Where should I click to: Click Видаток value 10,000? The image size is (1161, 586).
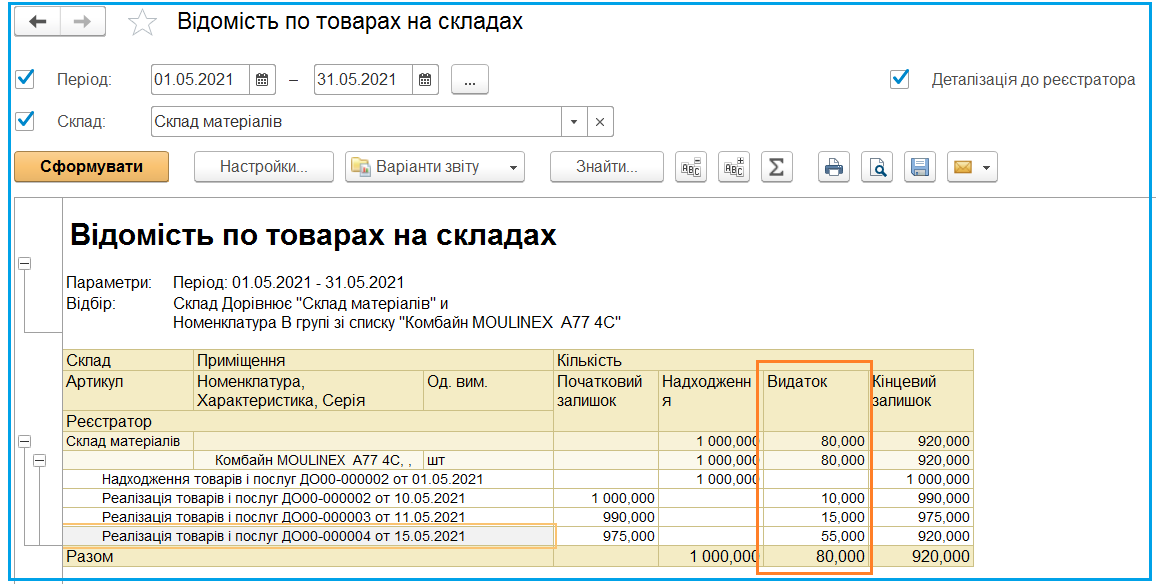tap(815, 499)
